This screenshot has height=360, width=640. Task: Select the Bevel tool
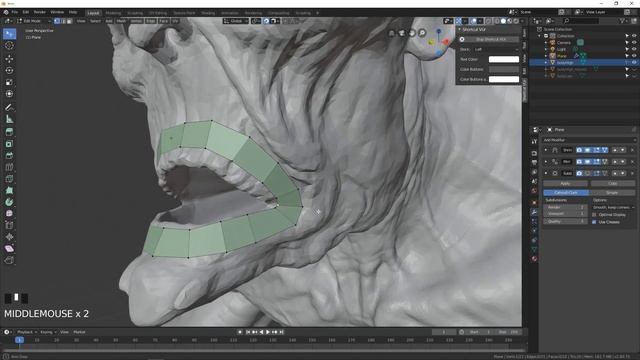coord(9,156)
